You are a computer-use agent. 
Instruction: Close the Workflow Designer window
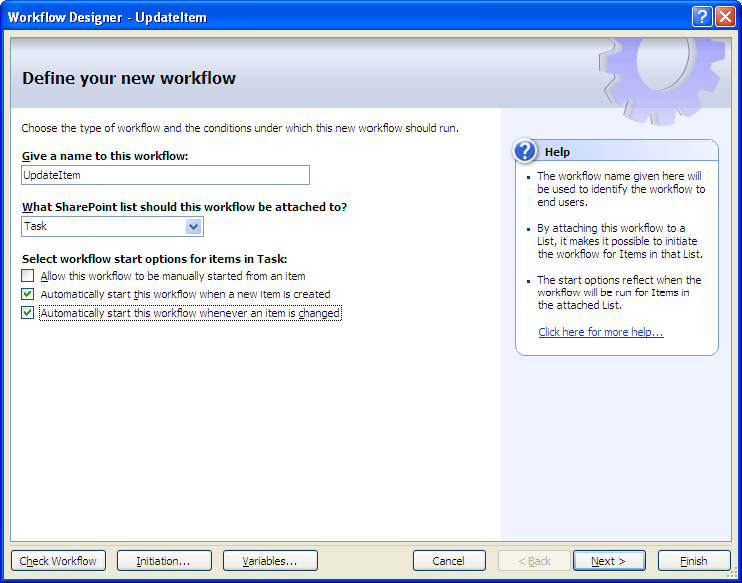coord(725,18)
